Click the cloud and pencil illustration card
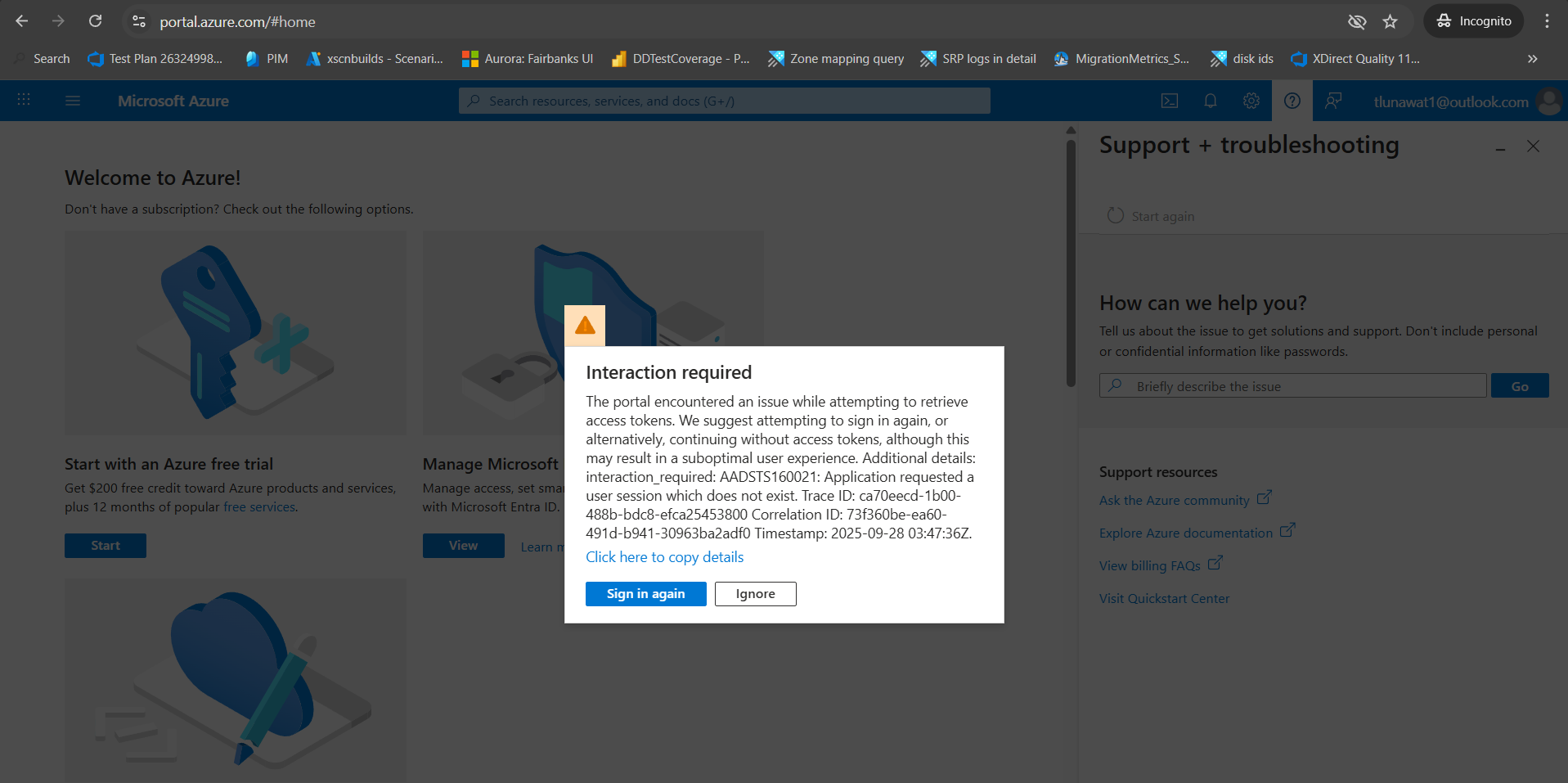The width and height of the screenshot is (1568, 783). (236, 679)
